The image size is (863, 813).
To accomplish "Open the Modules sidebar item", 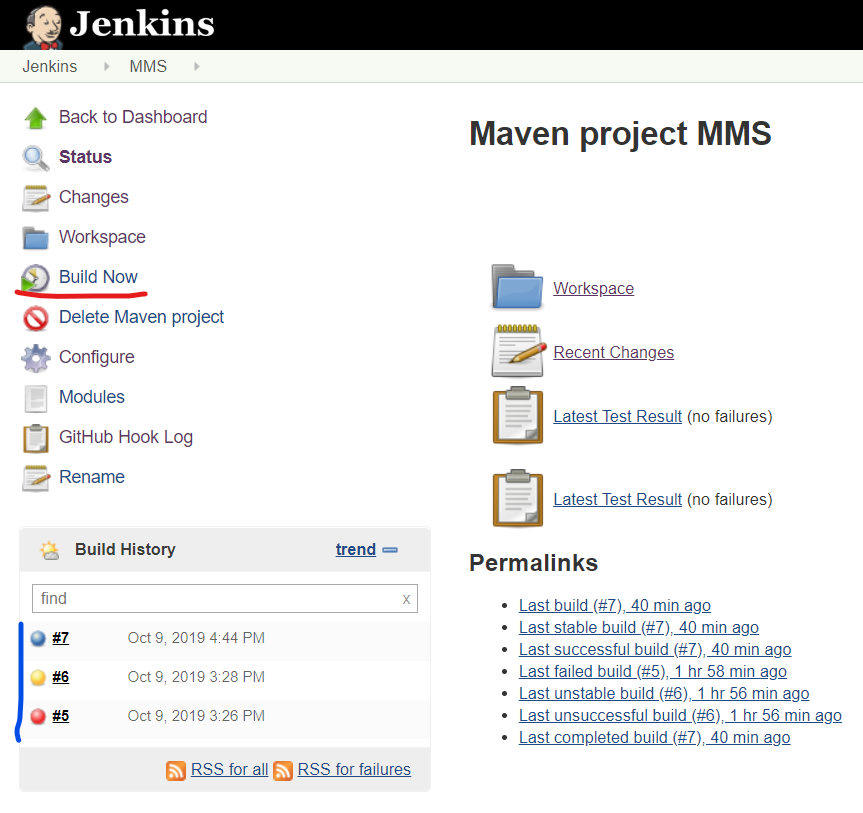I will 92,397.
